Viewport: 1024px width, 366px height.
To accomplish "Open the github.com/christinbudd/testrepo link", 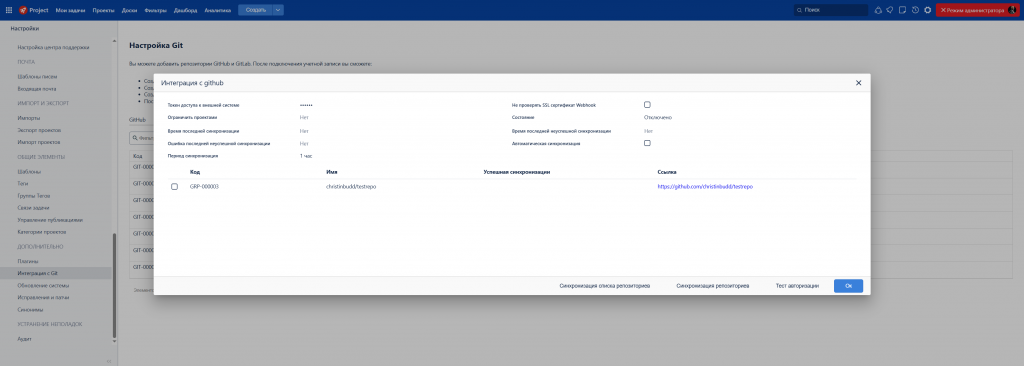I will (705, 187).
